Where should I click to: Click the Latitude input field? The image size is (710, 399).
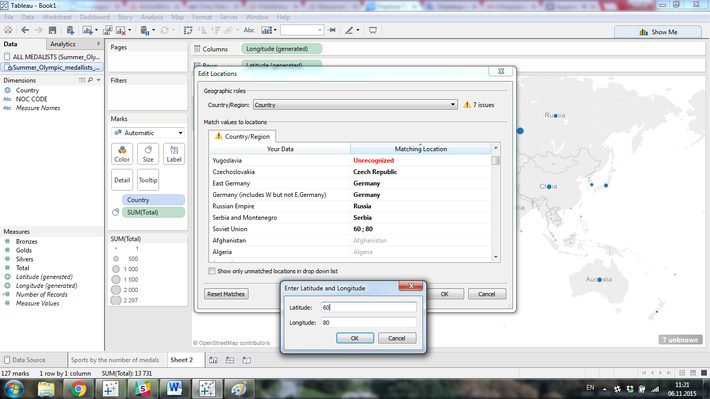coord(369,307)
